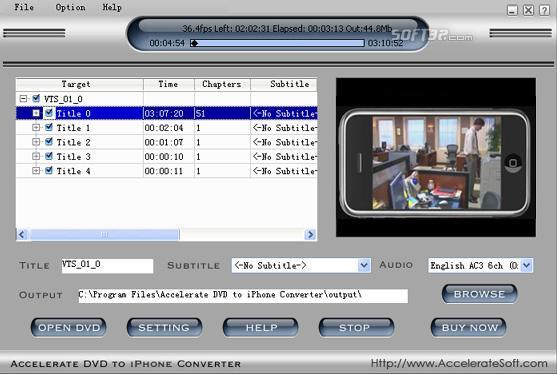The width and height of the screenshot is (557, 374).
Task: Click the Open DVD button
Action: 69,327
